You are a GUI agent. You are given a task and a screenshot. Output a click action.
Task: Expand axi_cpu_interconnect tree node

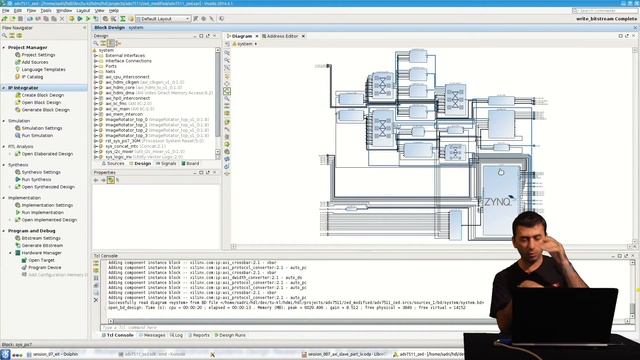96,77
